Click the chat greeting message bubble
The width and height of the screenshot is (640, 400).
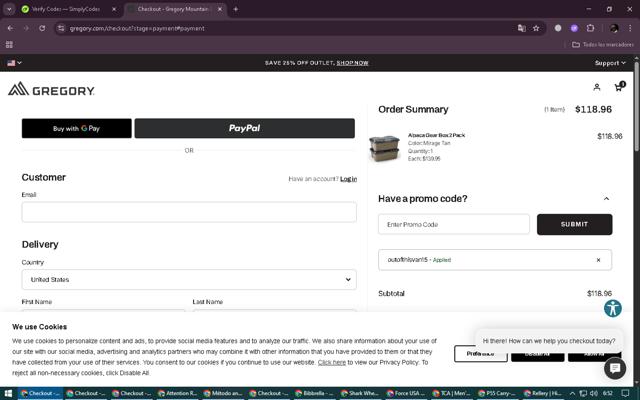pyautogui.click(x=549, y=341)
